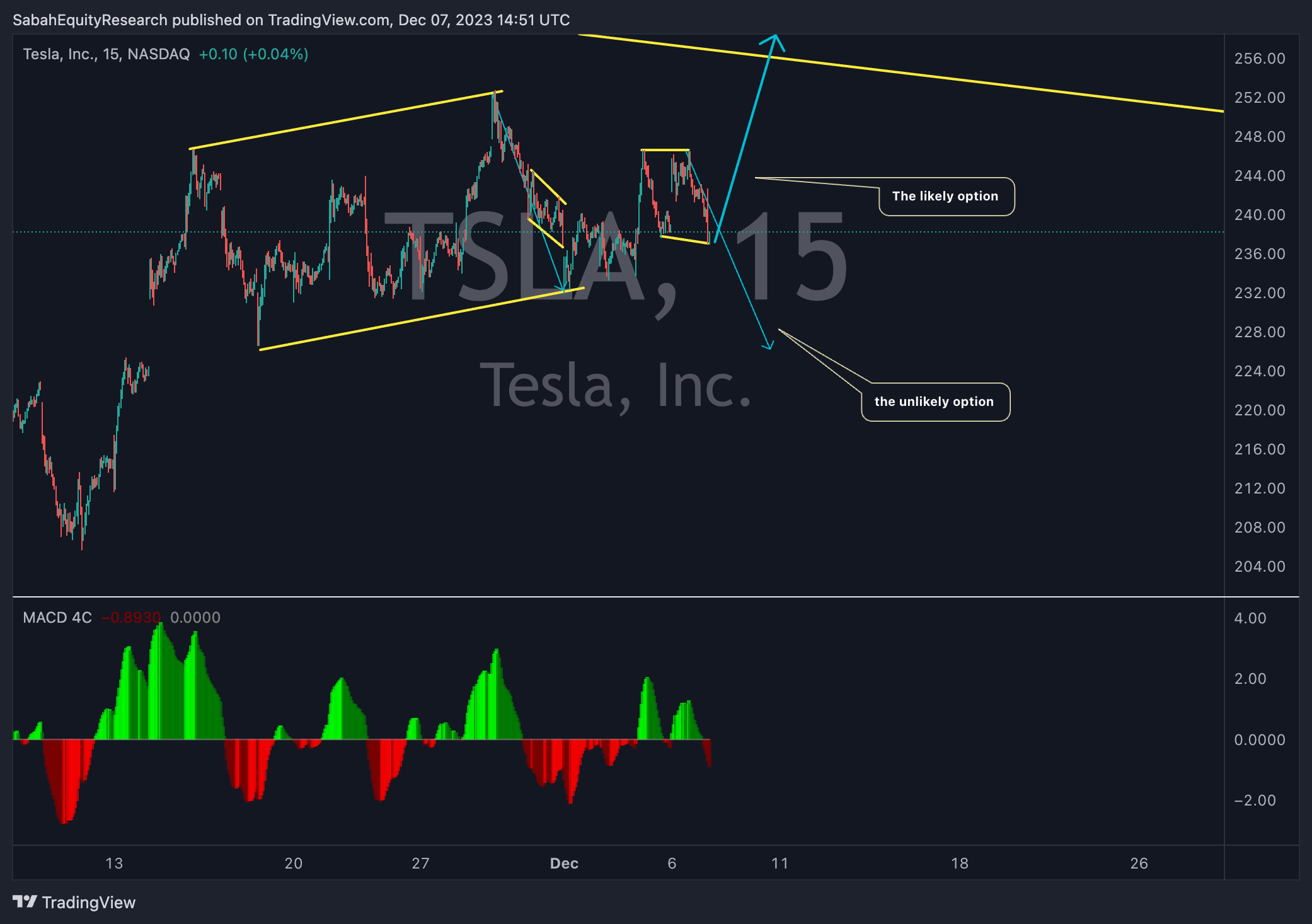Screen dimensions: 1312x924
Task: Click the -2.00 MACD scale label
Action: pos(1255,800)
